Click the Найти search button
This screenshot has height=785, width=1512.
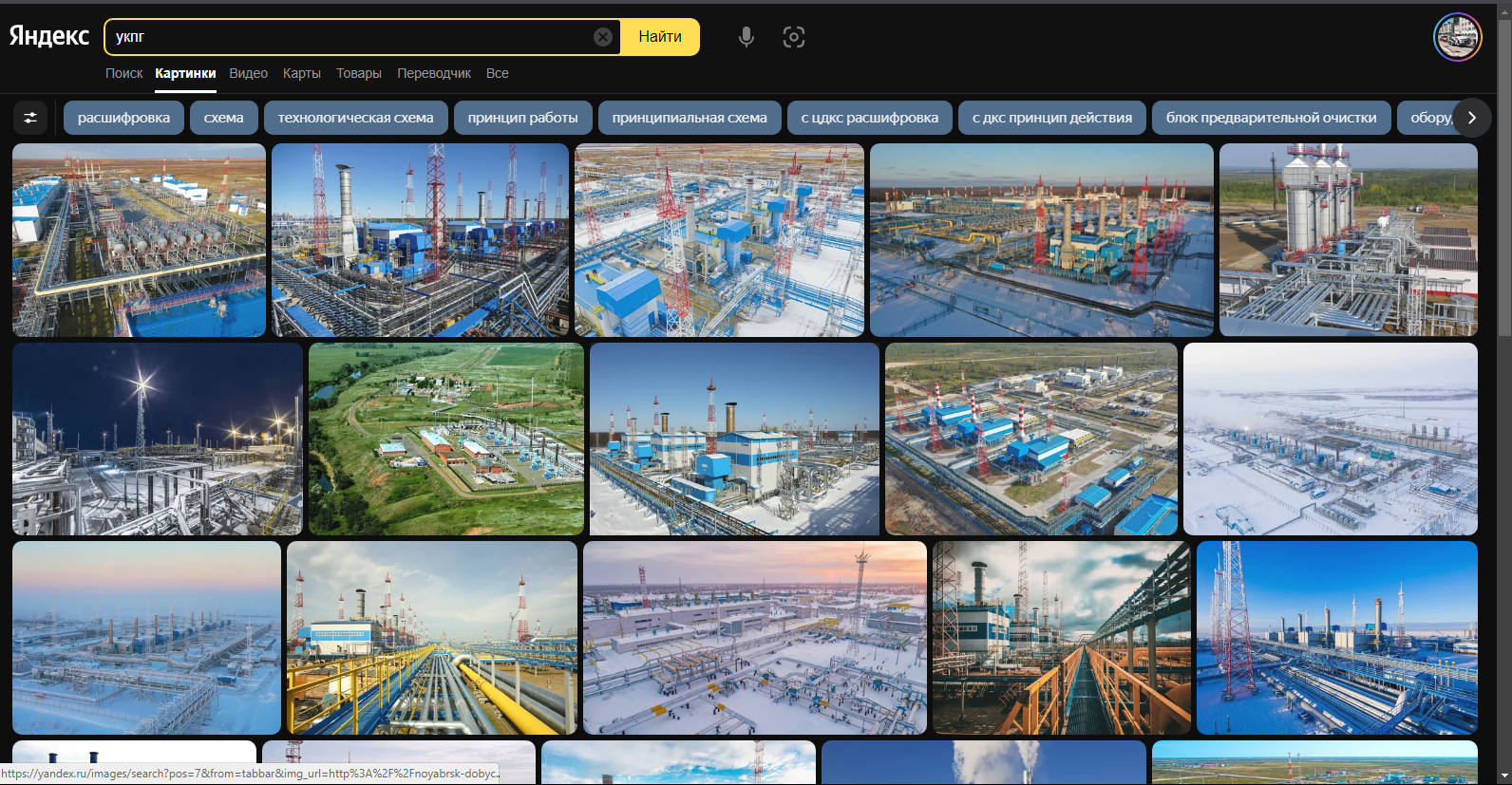coord(660,37)
